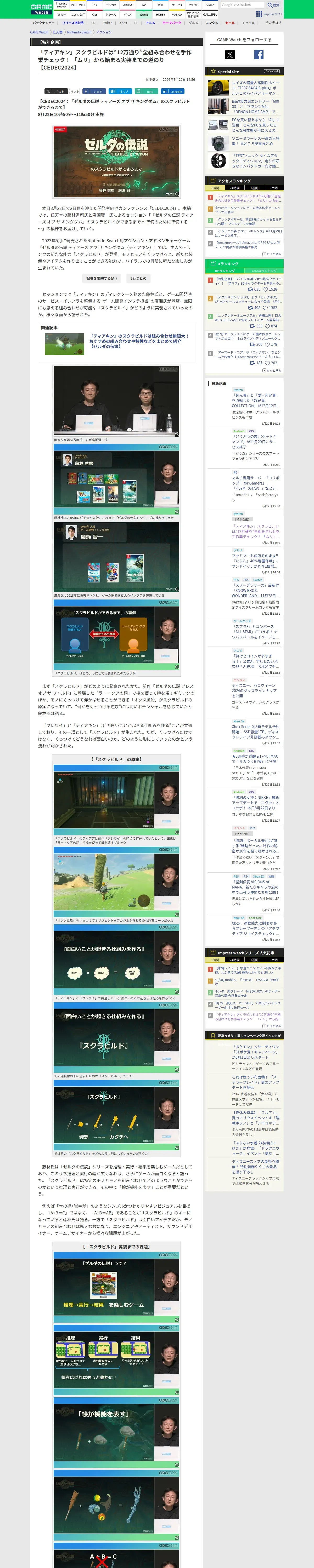The height and width of the screenshot is (1568, 314).
Task: Click the Nintendo Switch breadcrumb link
Action: [x=79, y=32]
